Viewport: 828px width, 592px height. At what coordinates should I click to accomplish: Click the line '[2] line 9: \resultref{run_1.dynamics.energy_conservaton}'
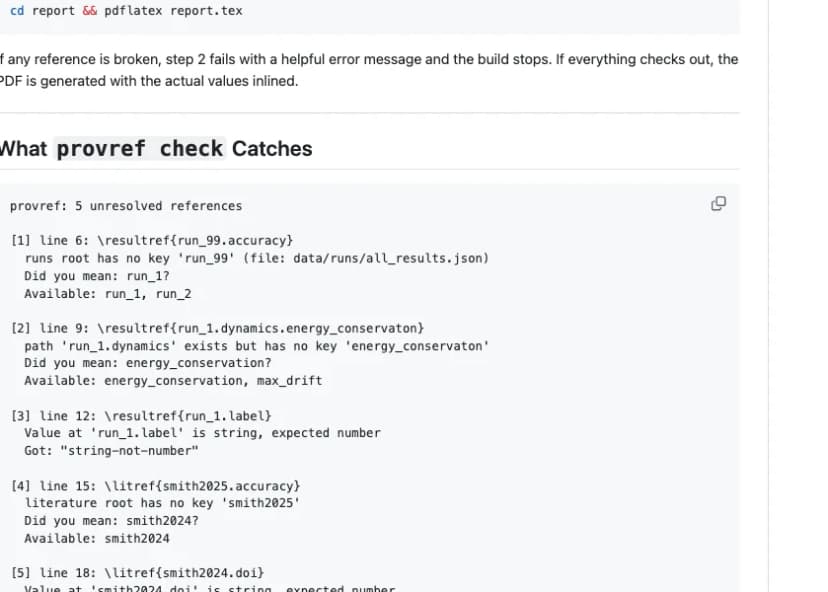[x=217, y=328]
